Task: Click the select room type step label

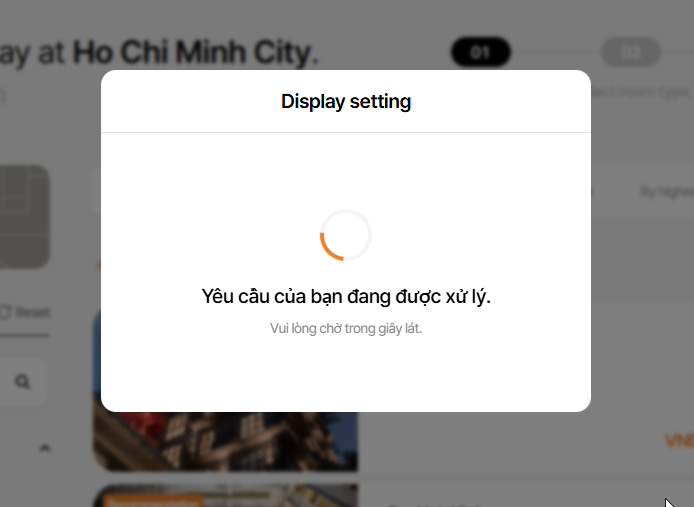Action: [642, 92]
